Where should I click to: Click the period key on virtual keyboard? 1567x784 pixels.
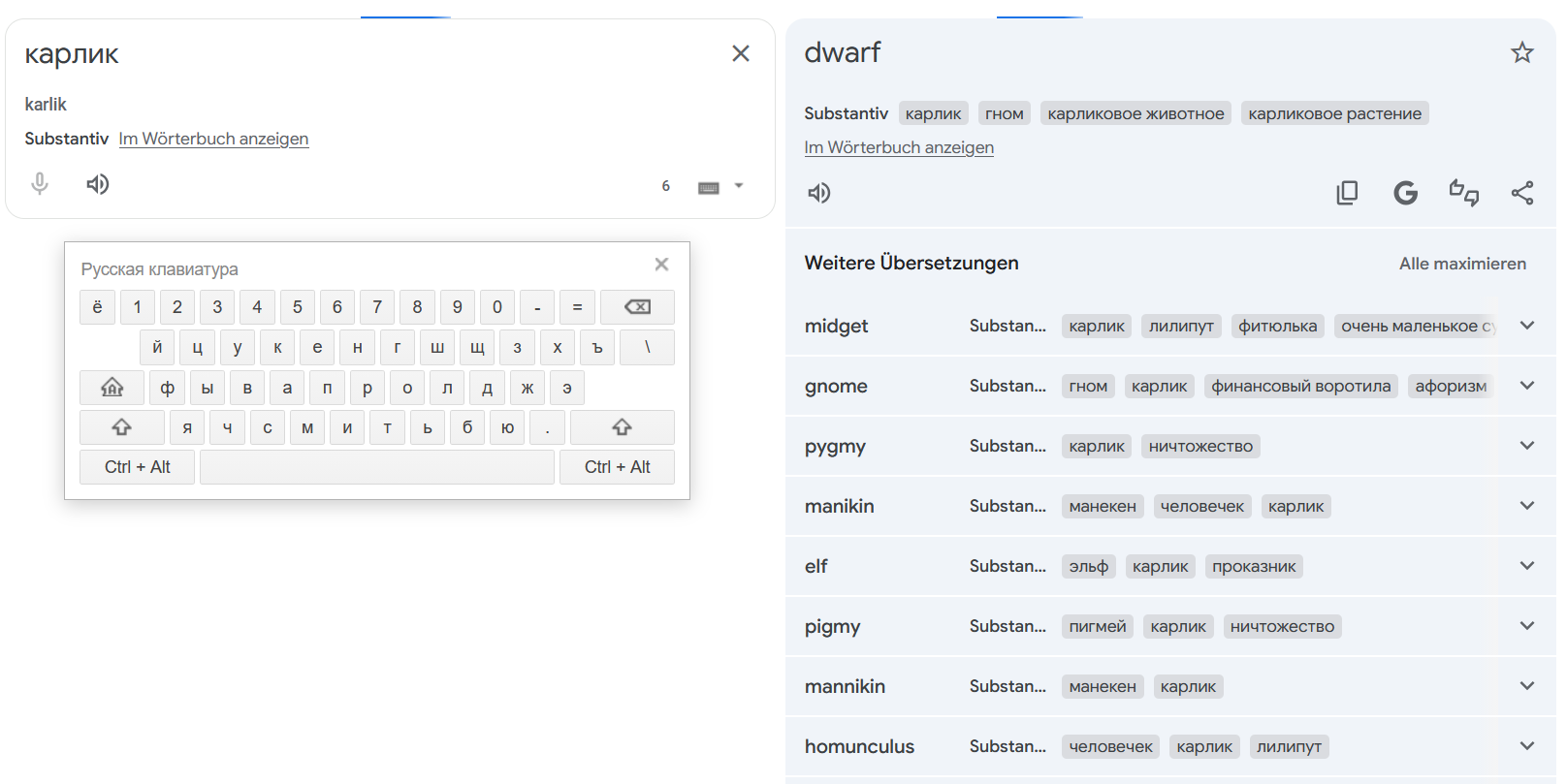[x=548, y=427]
